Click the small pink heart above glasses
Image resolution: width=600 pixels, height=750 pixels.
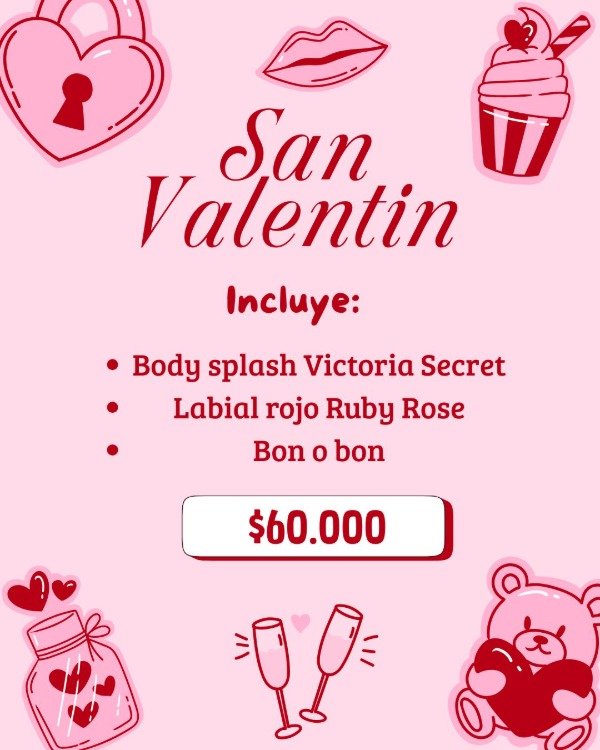[x=300, y=623]
